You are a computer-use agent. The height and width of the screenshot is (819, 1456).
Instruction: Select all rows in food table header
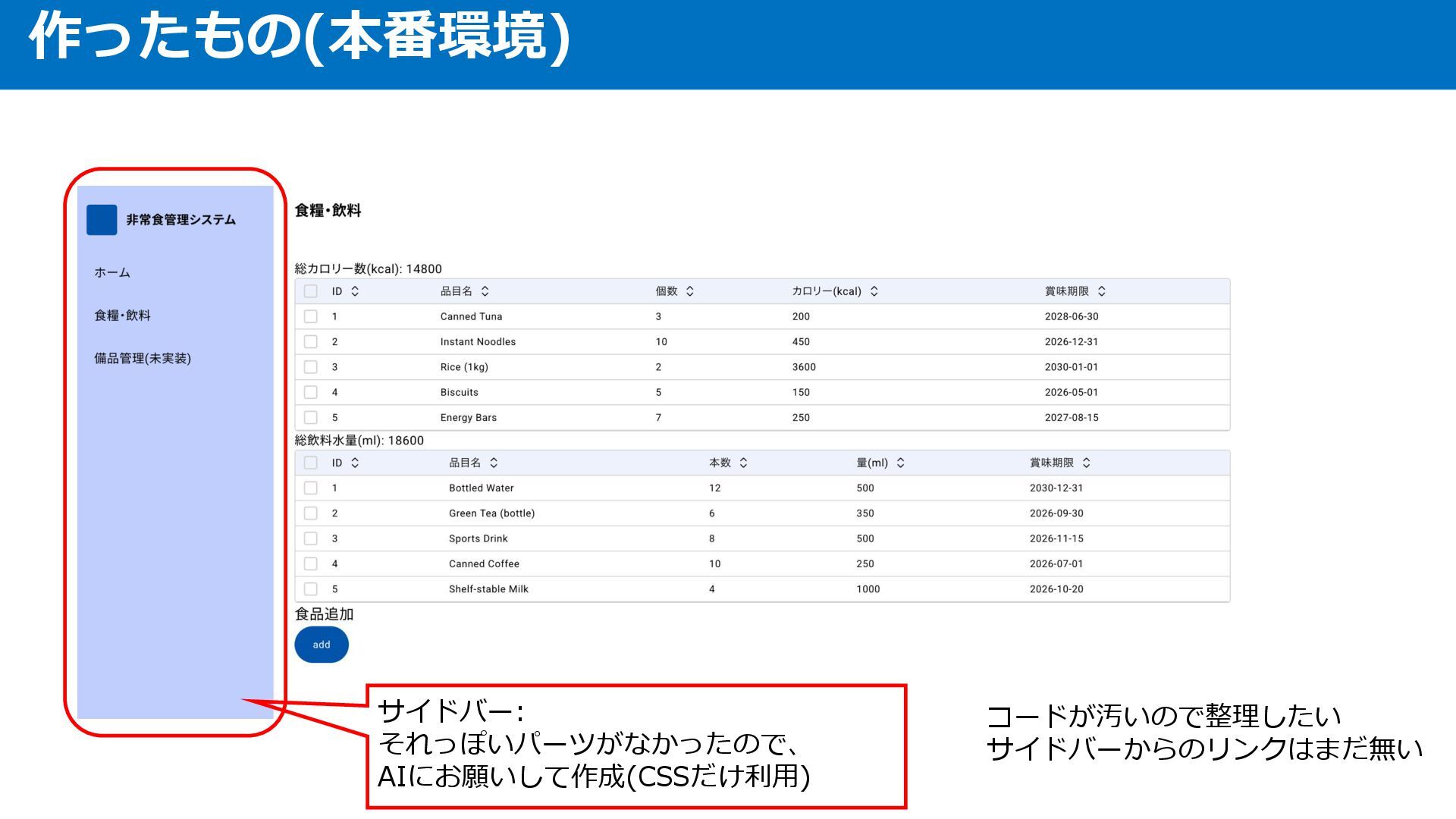(311, 291)
